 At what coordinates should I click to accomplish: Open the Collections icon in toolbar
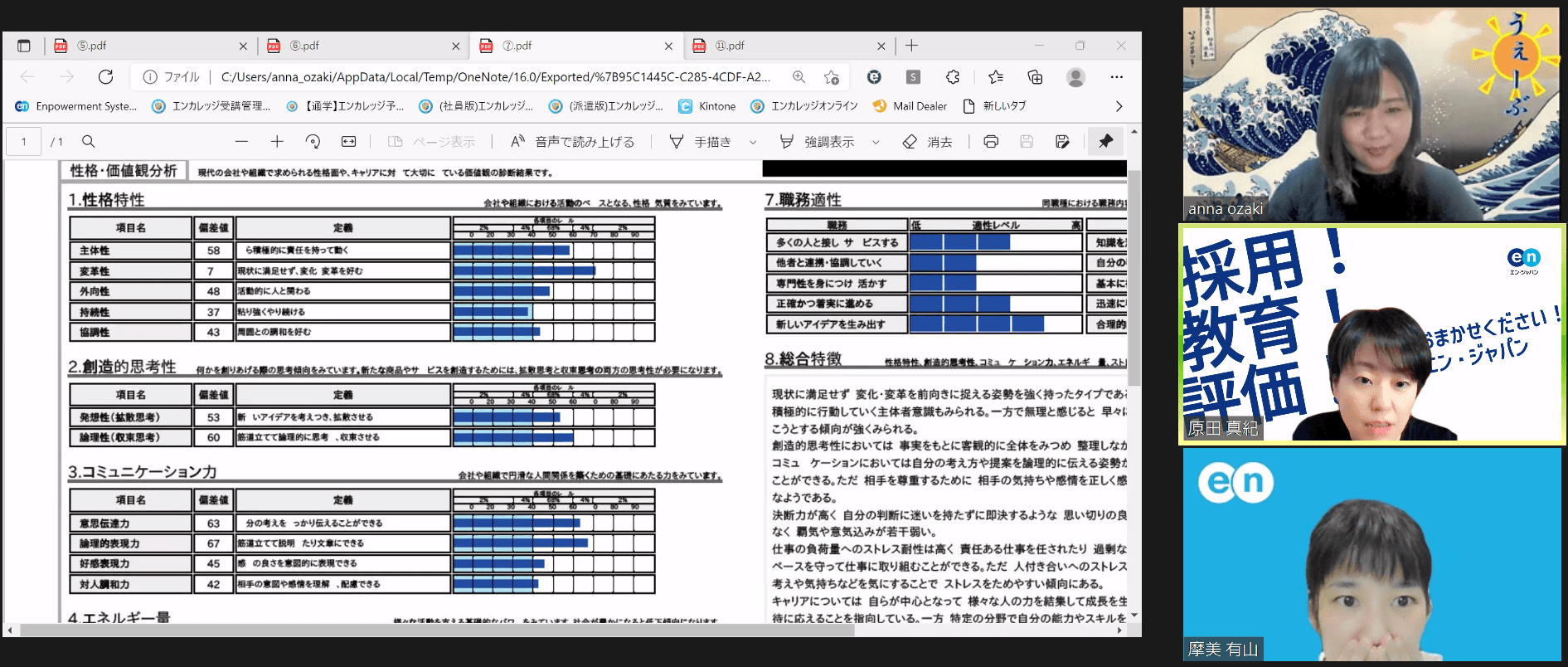[x=1035, y=77]
